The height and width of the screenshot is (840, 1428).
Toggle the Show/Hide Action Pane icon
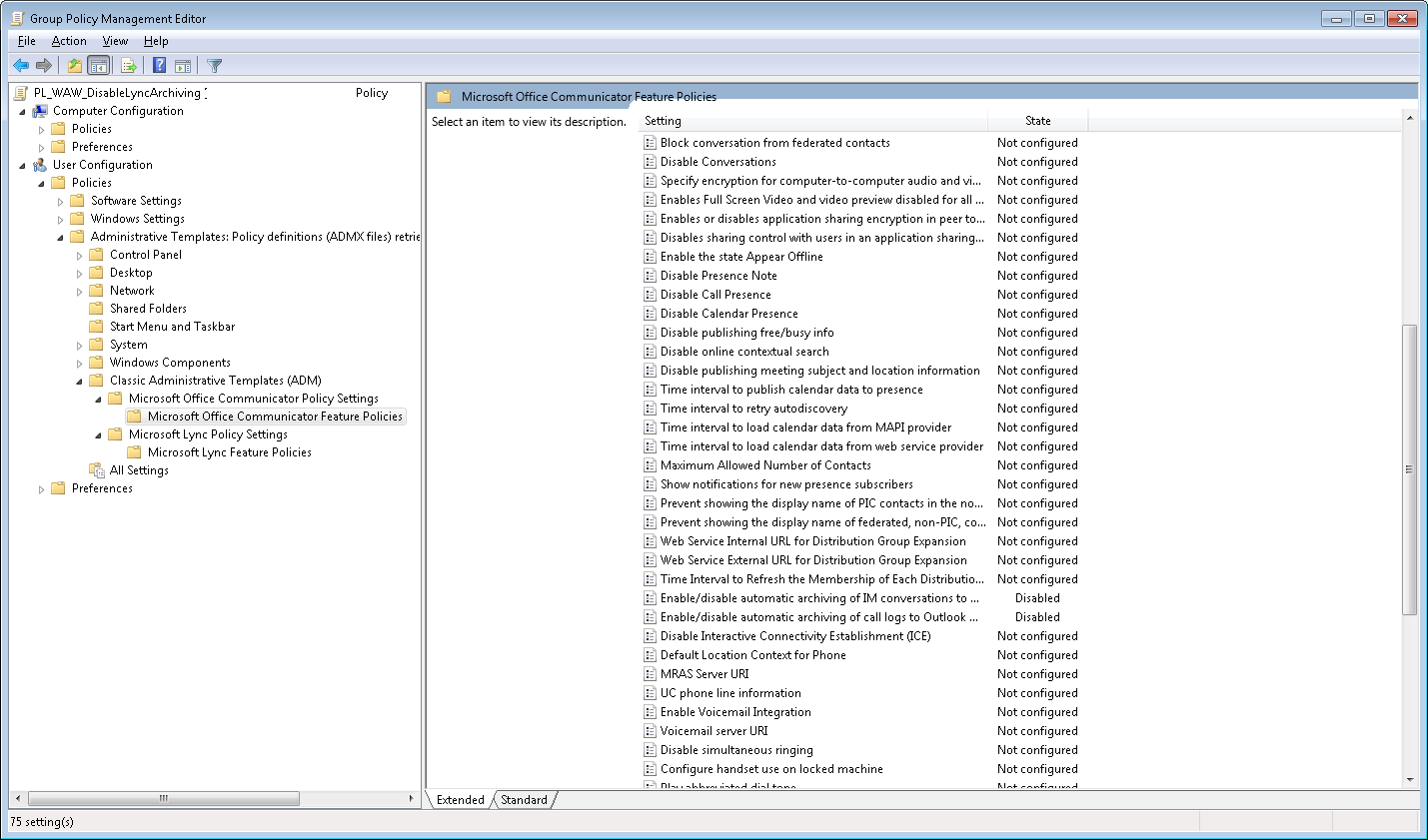[183, 66]
